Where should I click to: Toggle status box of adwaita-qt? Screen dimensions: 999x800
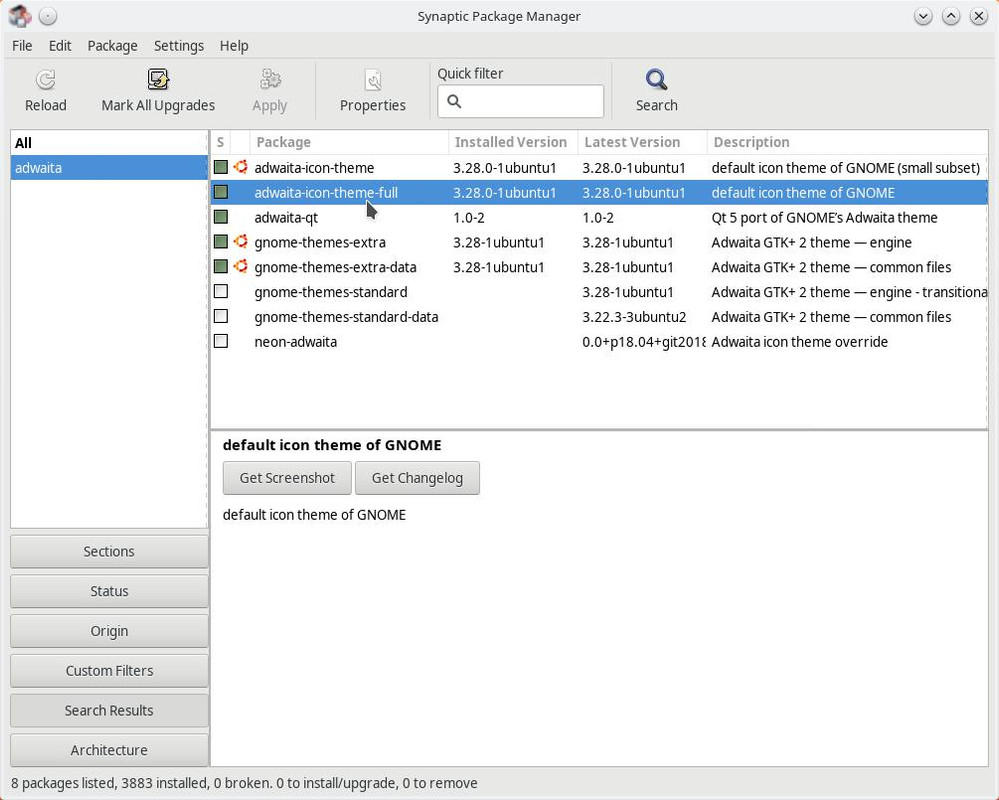221,217
